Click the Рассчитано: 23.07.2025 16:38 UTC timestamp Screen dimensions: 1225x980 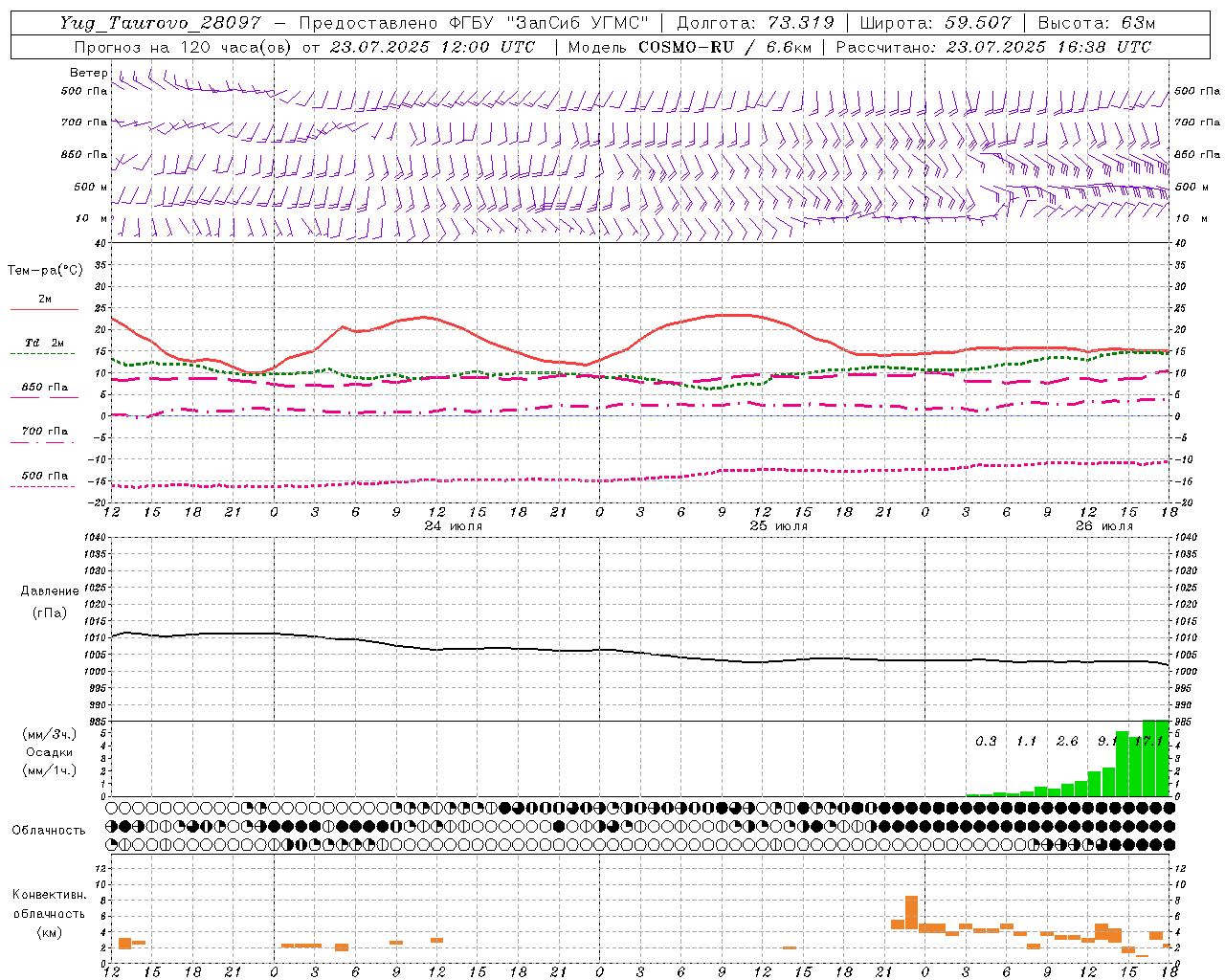click(x=993, y=47)
